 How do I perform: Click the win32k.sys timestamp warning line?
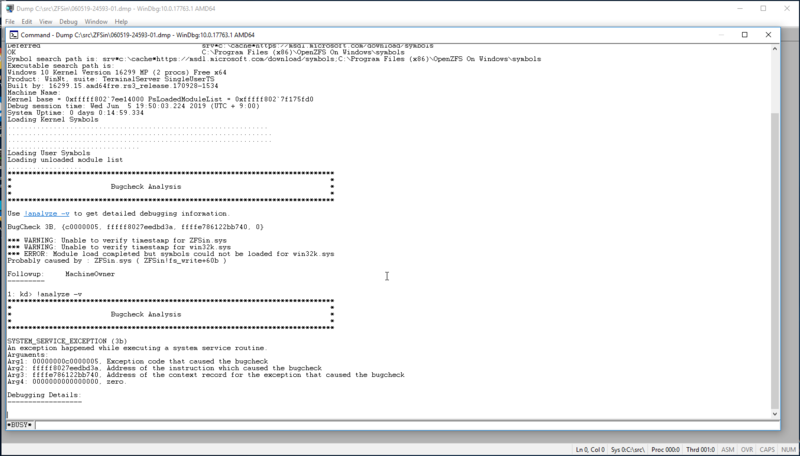pyautogui.click(x=119, y=247)
